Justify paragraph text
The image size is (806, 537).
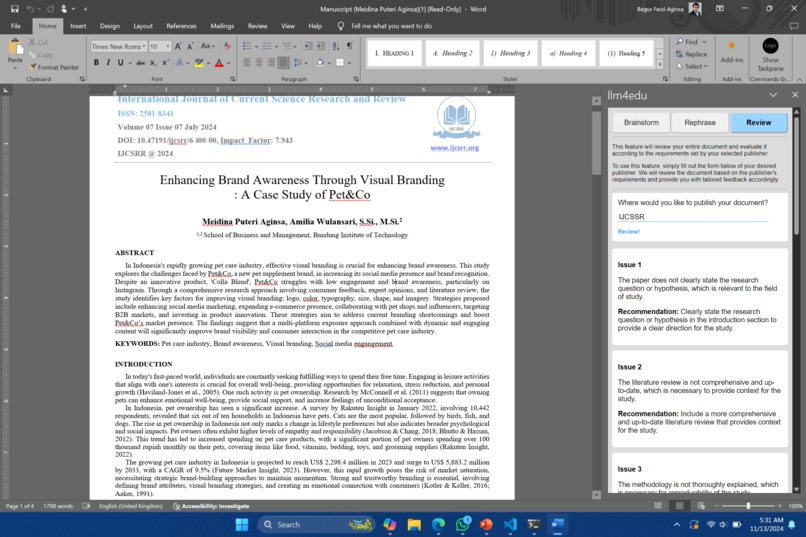pyautogui.click(x=284, y=63)
